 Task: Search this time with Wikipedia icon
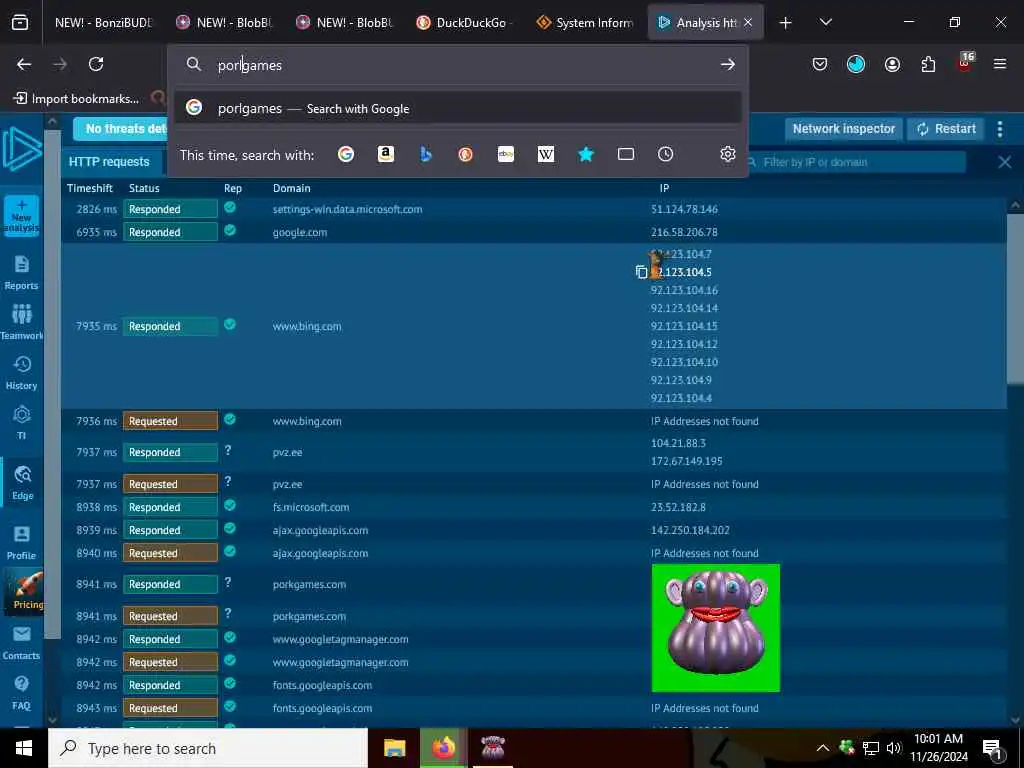pyautogui.click(x=546, y=154)
